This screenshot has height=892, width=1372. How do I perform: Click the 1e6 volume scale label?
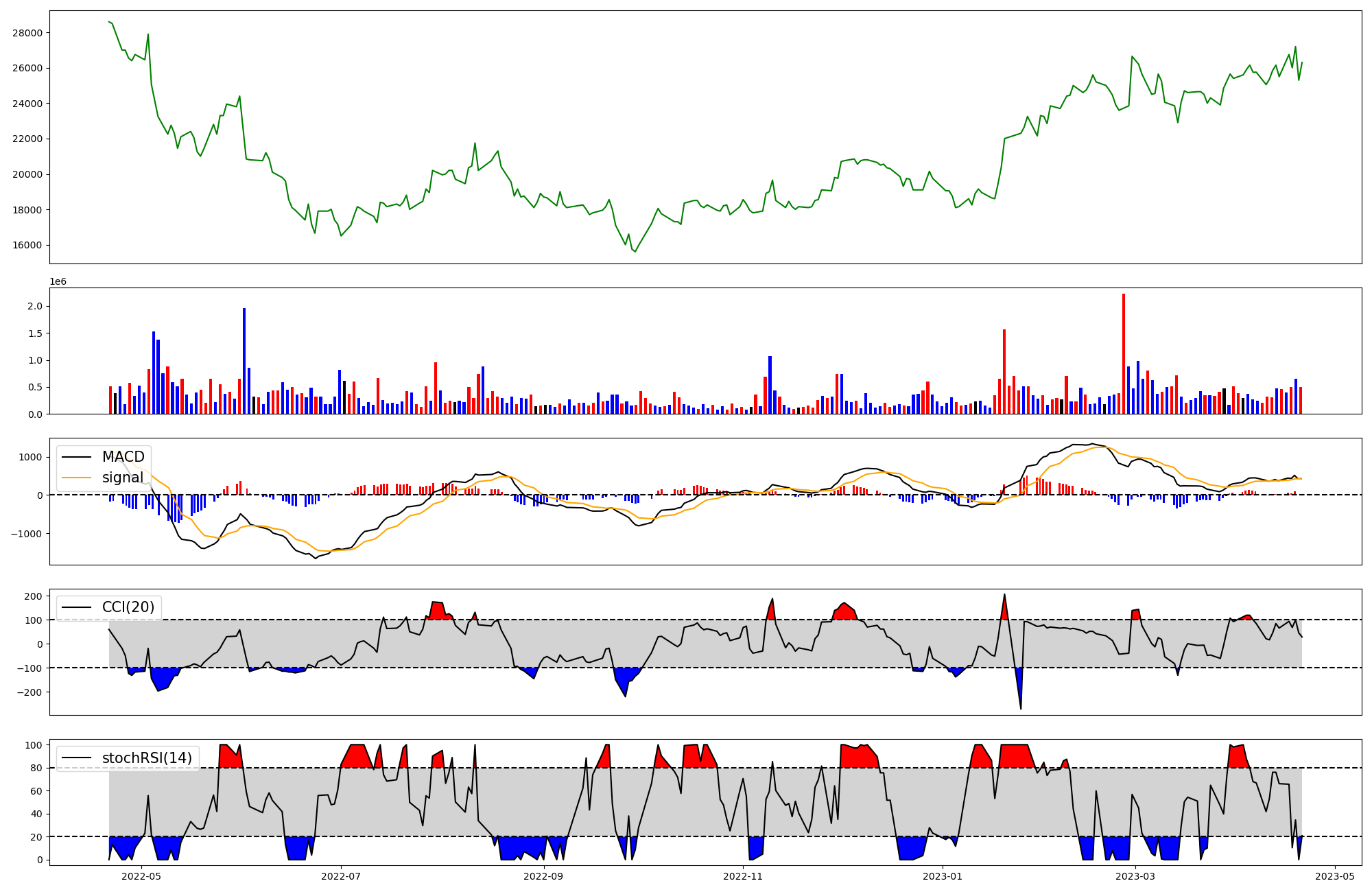tap(58, 282)
